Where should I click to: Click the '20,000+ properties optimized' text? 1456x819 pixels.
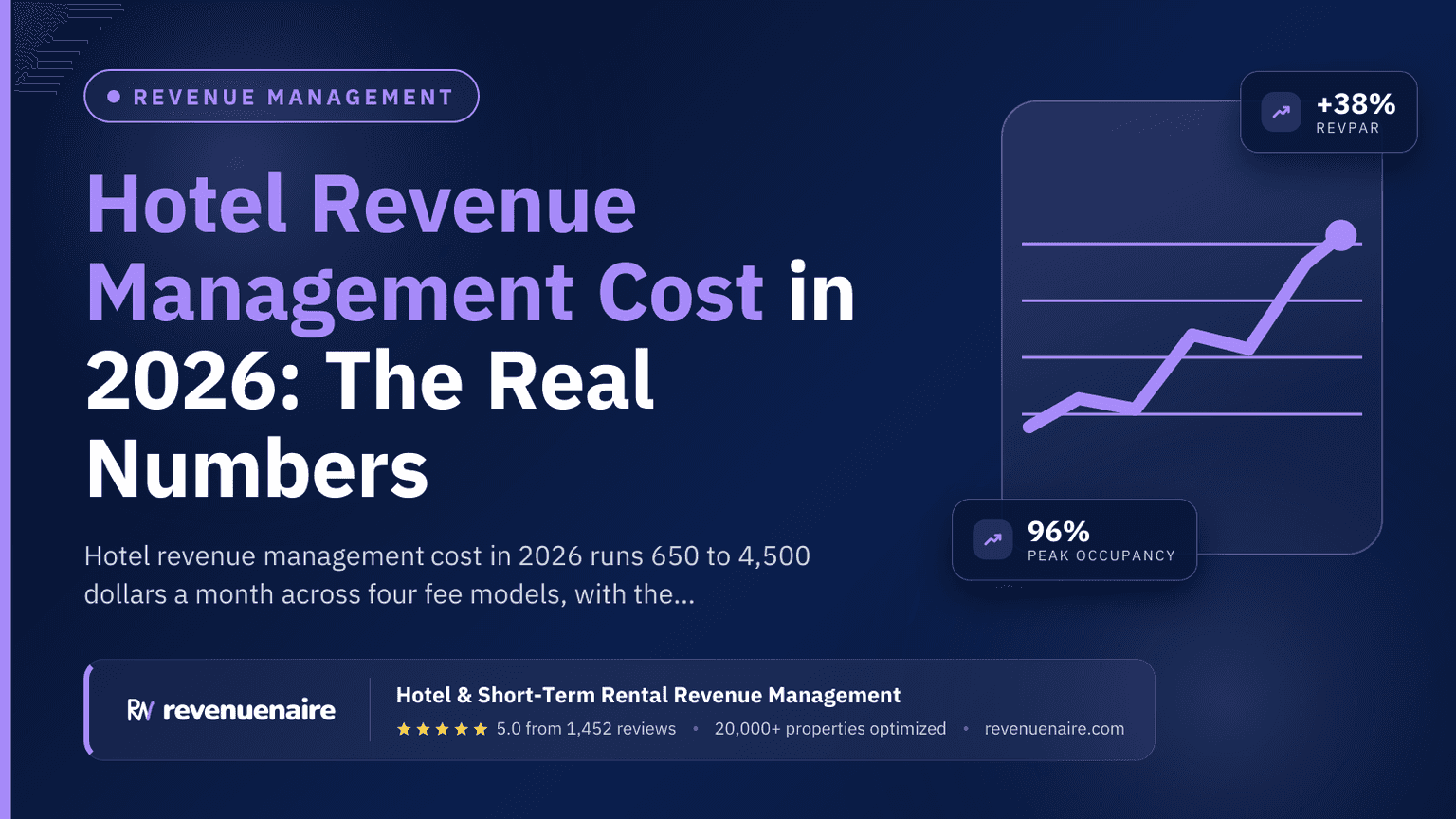tap(830, 729)
